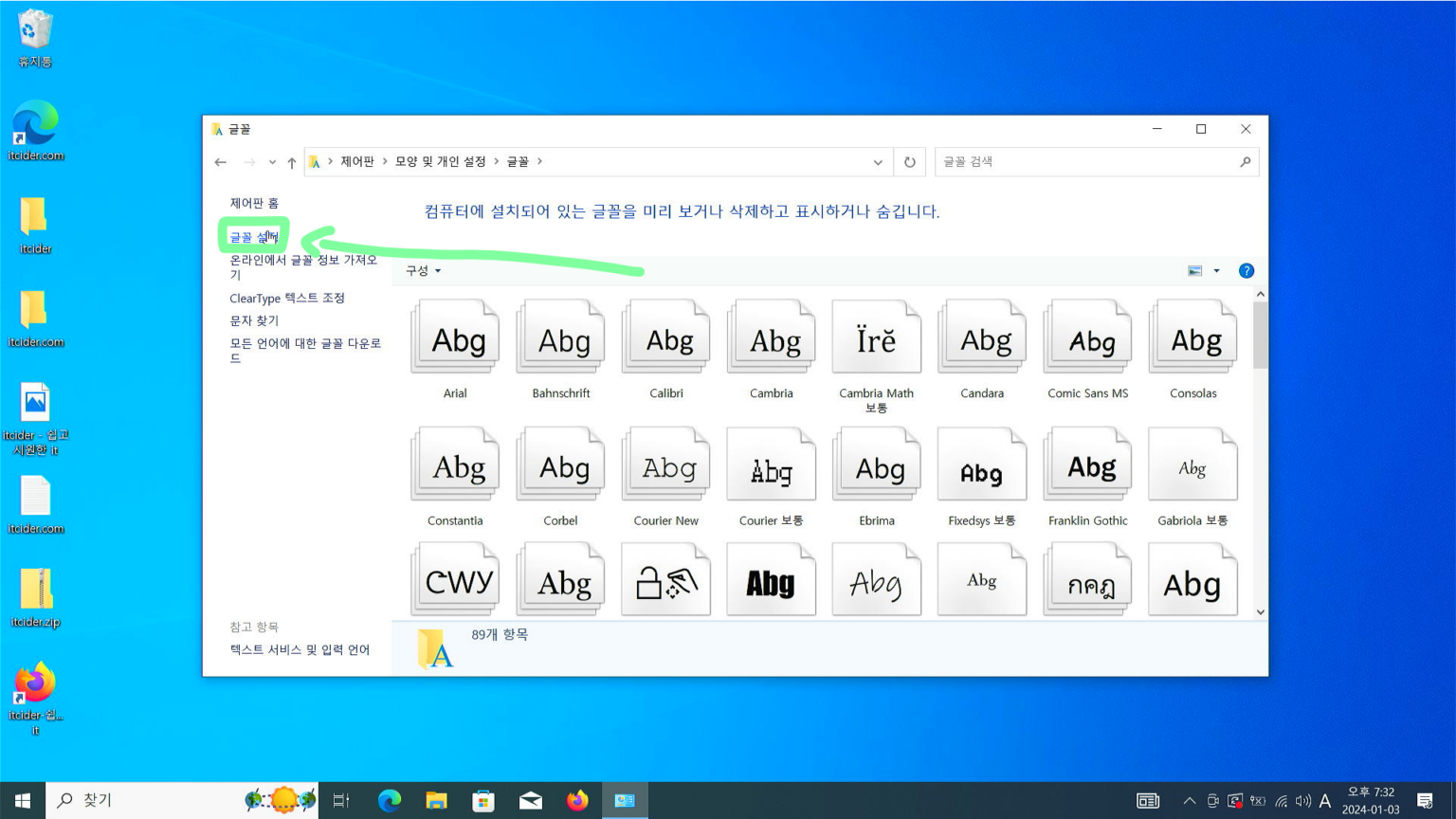Open Help via the question mark icon
The image size is (1456, 819).
[1247, 270]
